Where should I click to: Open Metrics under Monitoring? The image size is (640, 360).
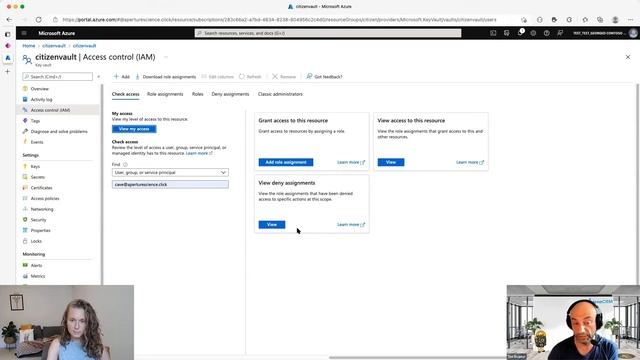38,276
